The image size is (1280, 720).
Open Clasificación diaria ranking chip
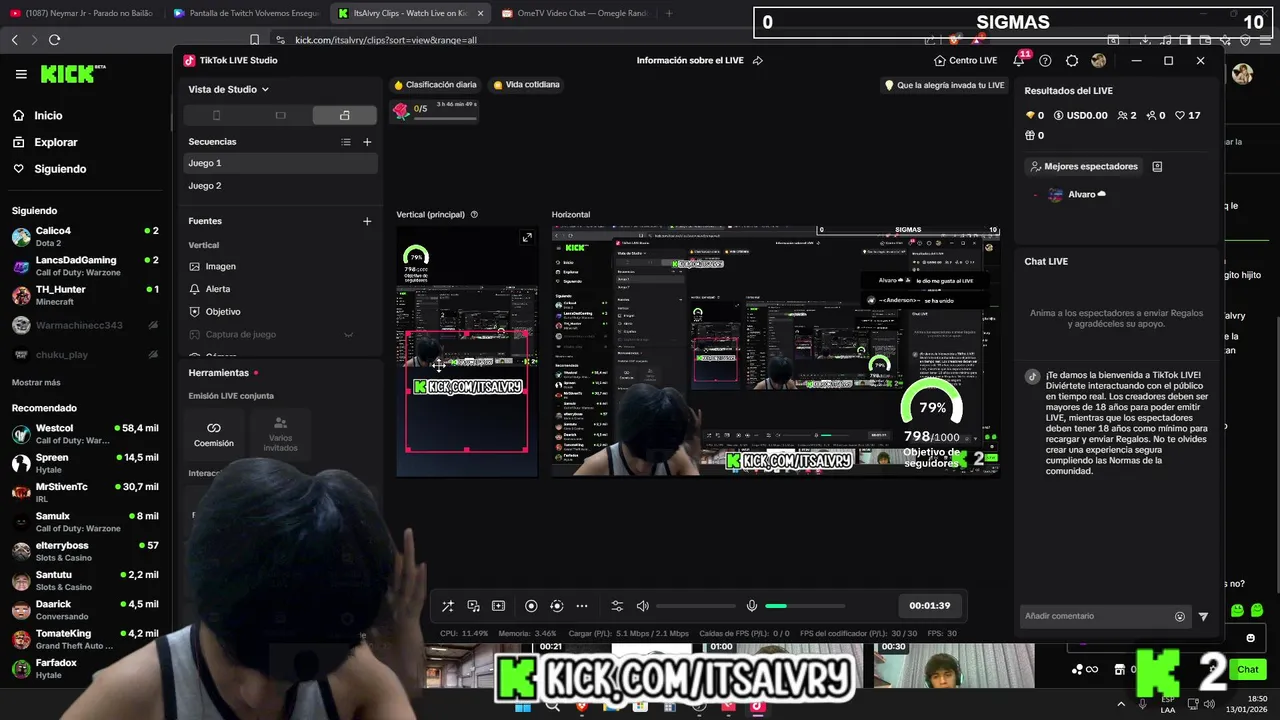click(435, 85)
